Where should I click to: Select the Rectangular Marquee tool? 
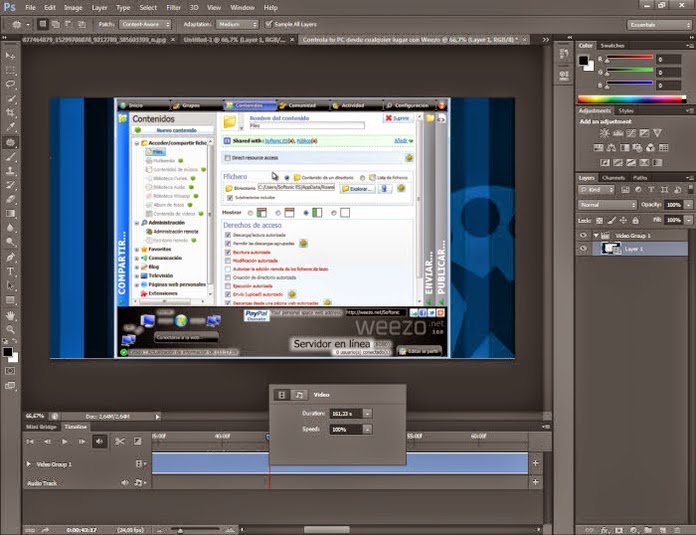coord(10,70)
